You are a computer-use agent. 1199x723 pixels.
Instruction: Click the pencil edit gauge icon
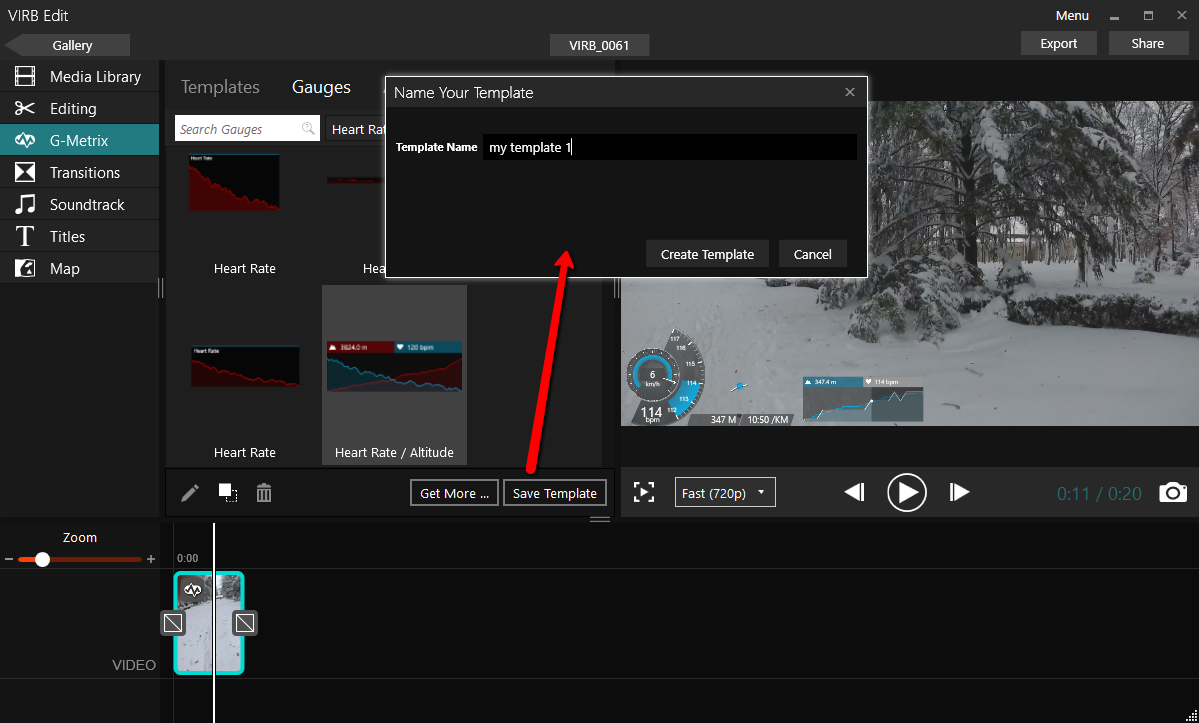tap(190, 493)
